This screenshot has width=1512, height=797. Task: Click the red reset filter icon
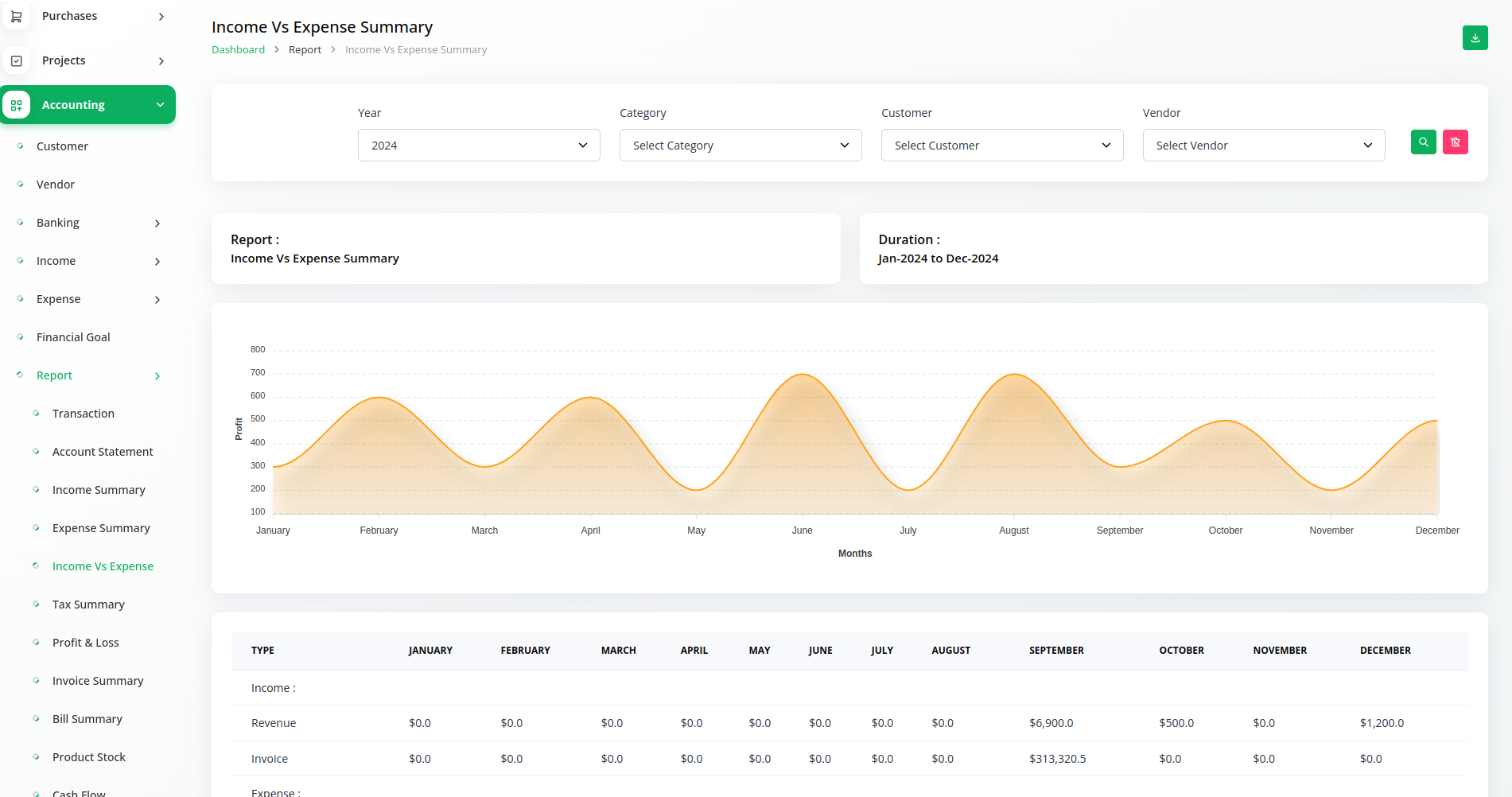[x=1455, y=142]
